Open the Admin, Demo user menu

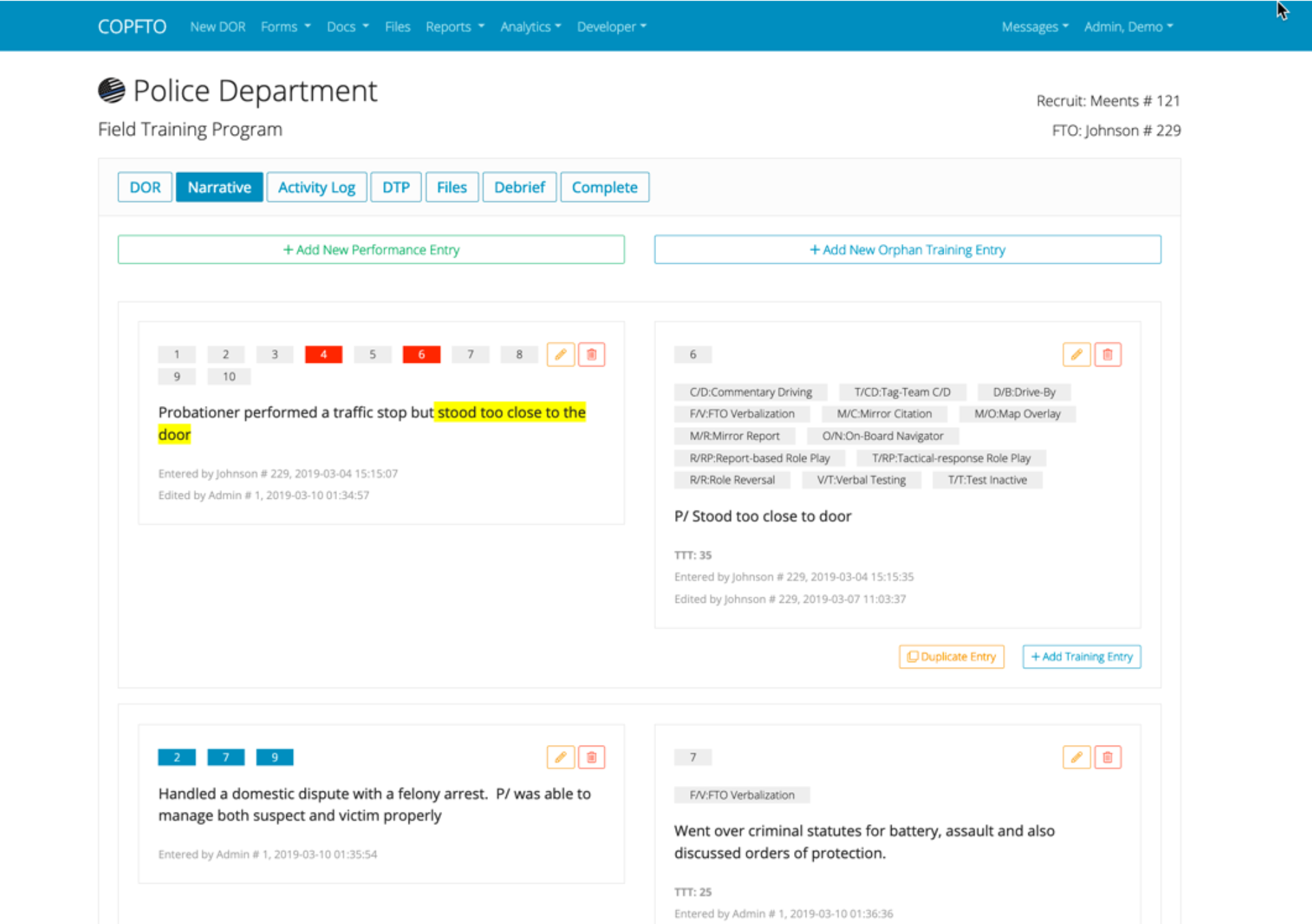(x=1128, y=27)
